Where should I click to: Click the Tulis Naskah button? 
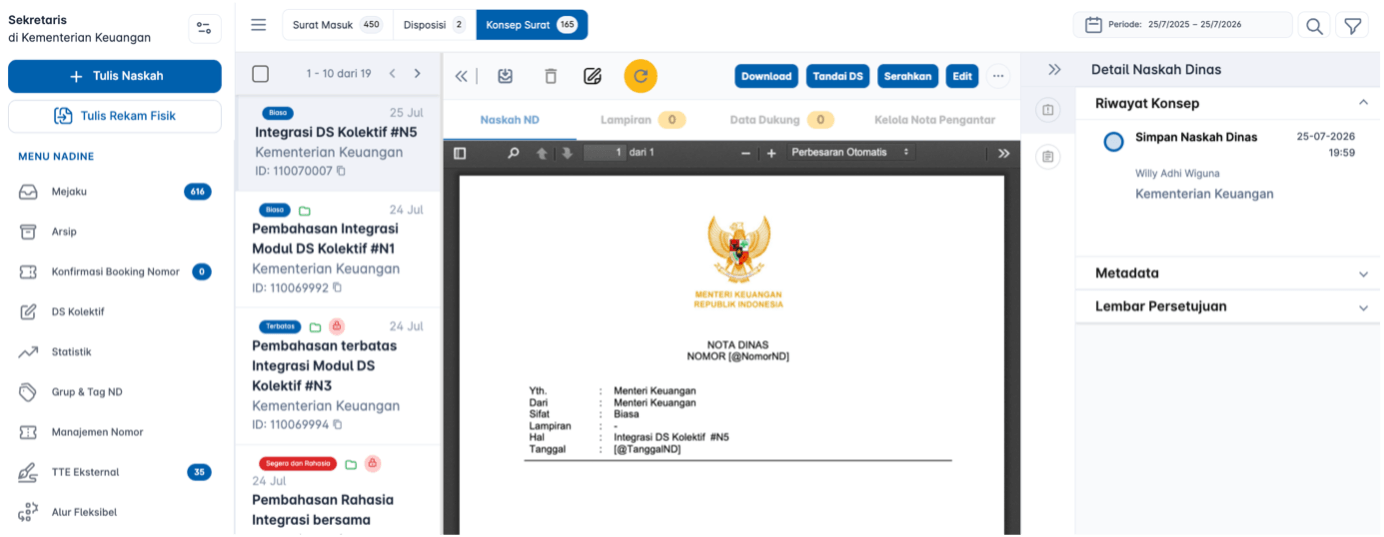point(115,76)
